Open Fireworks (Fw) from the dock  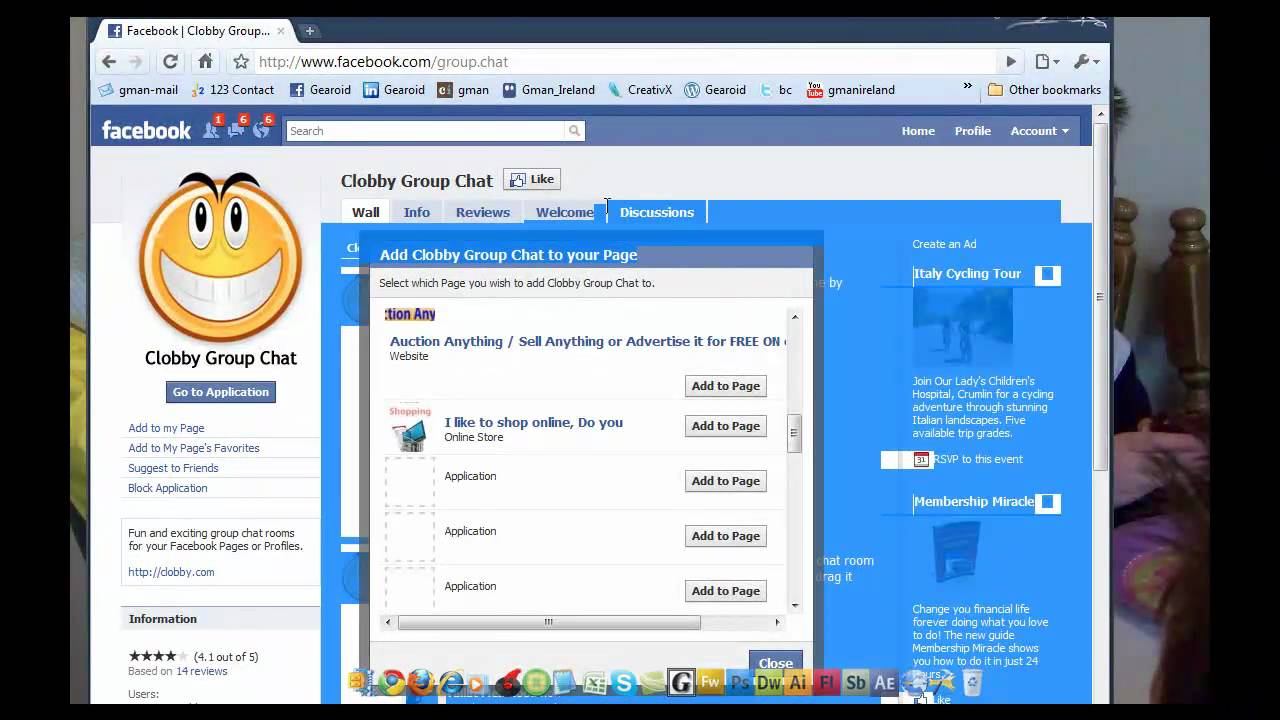(x=711, y=683)
